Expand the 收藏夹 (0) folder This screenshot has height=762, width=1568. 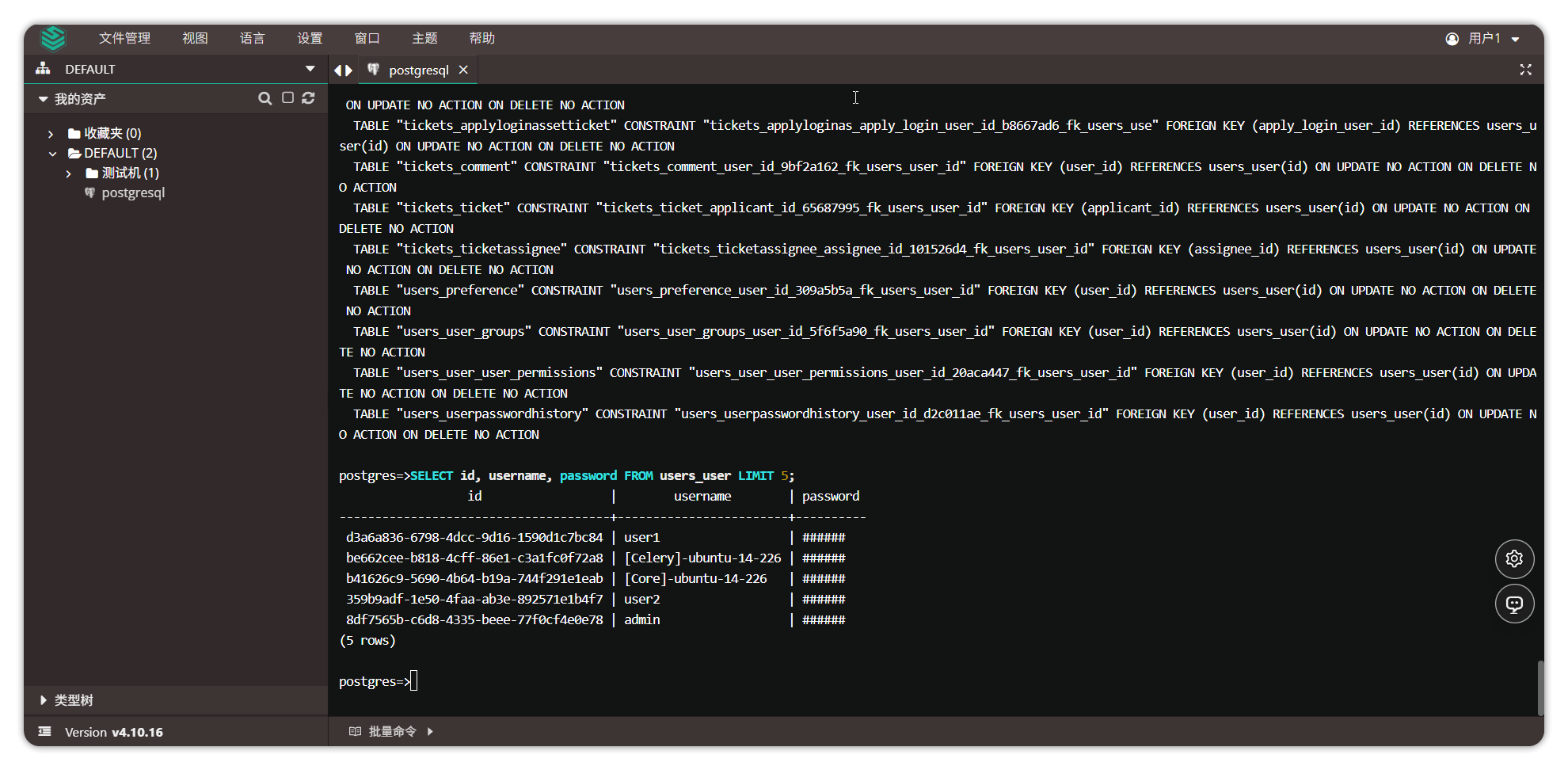pyautogui.click(x=51, y=134)
